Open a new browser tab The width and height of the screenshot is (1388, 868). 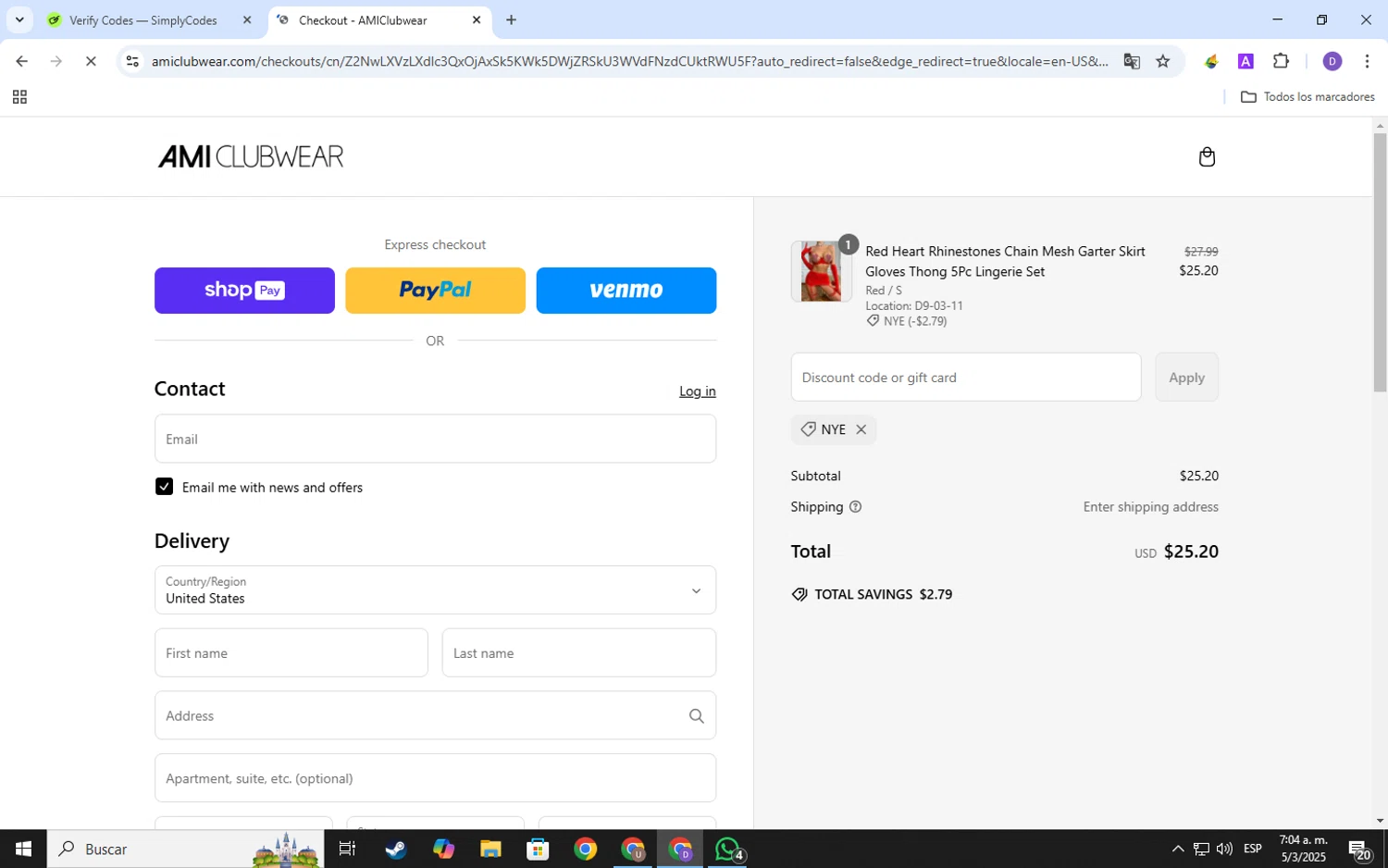coord(511,19)
